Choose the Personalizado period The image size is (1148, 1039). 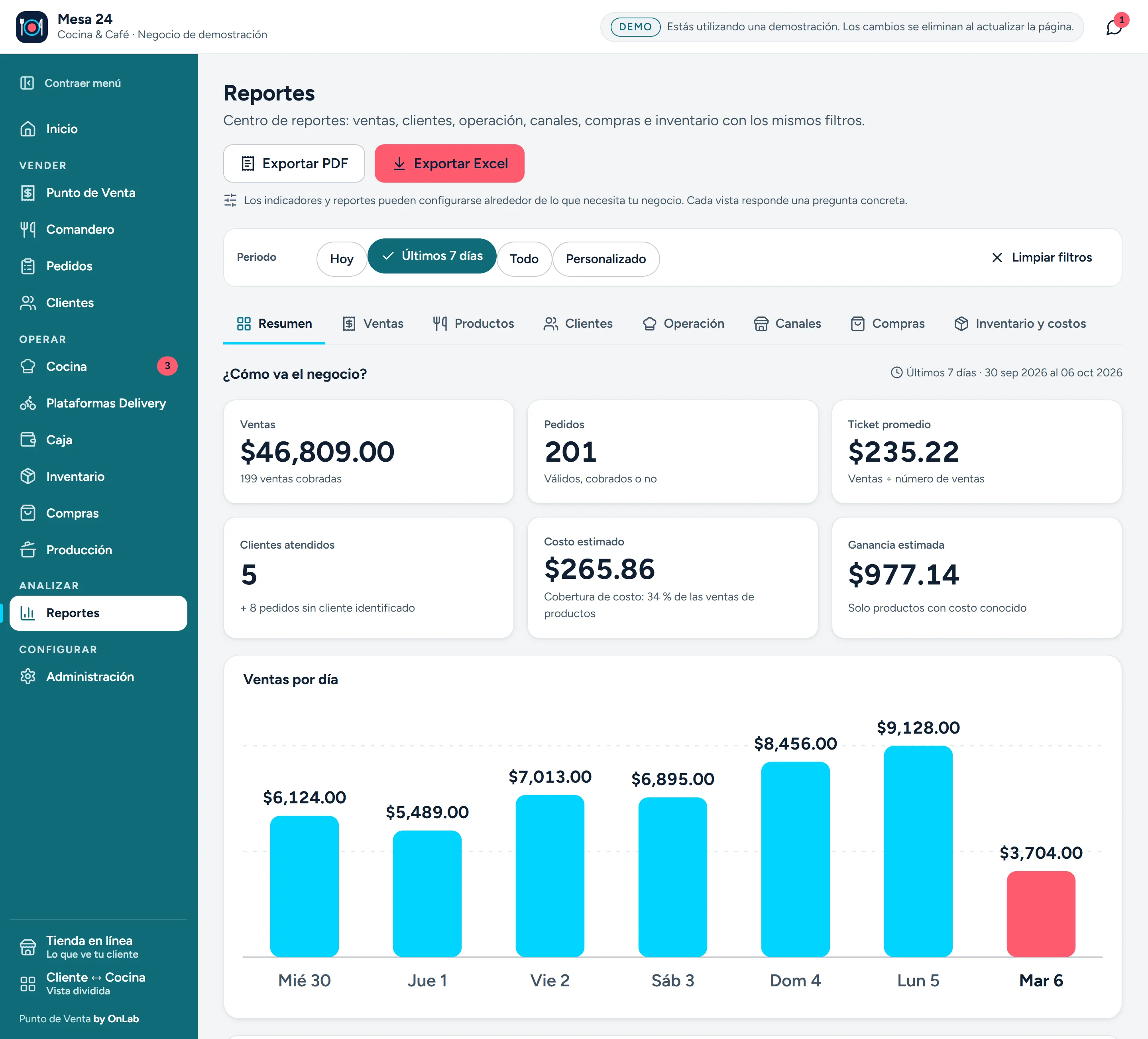click(x=606, y=259)
